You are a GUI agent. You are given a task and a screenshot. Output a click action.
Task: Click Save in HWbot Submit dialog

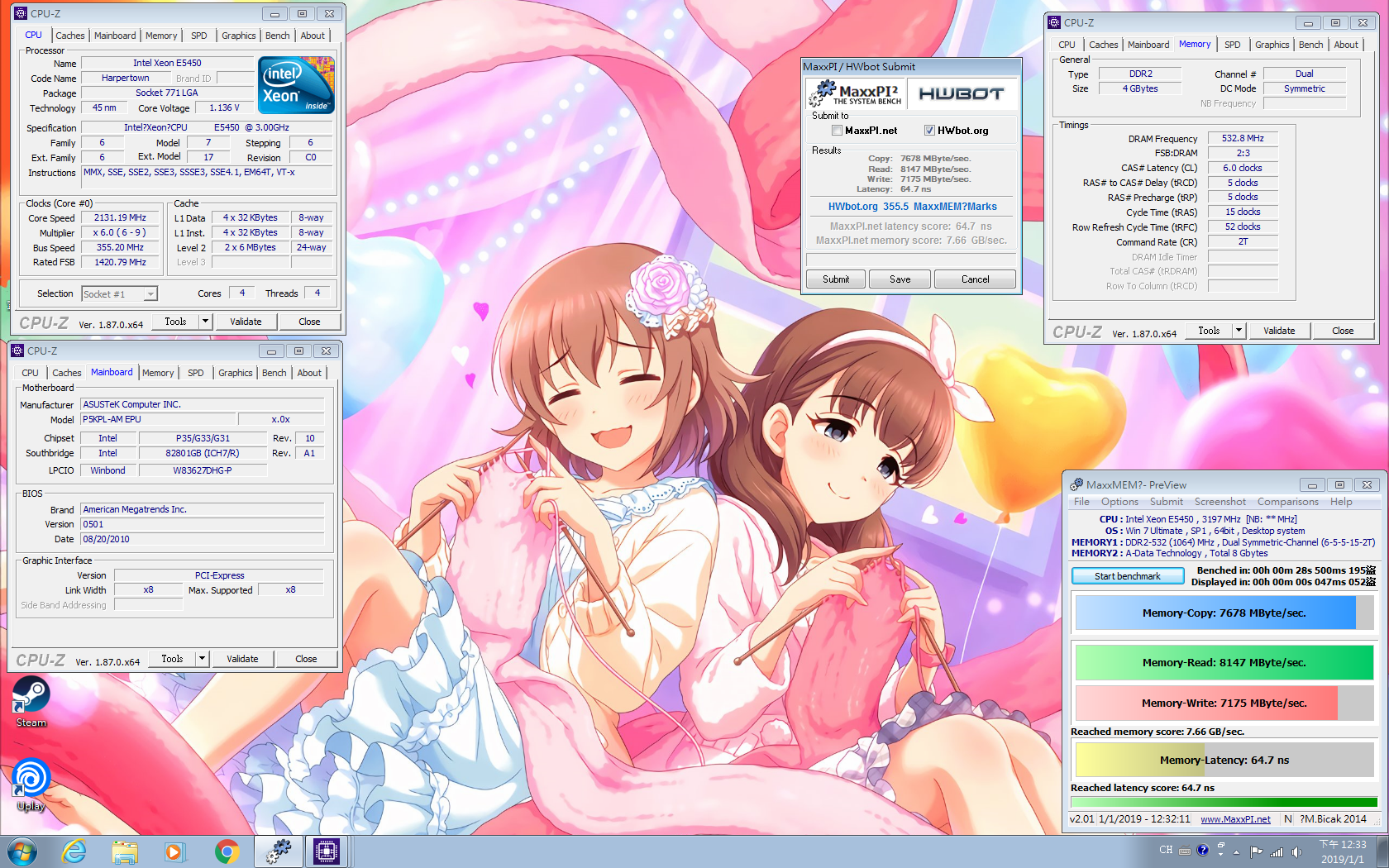click(x=900, y=279)
